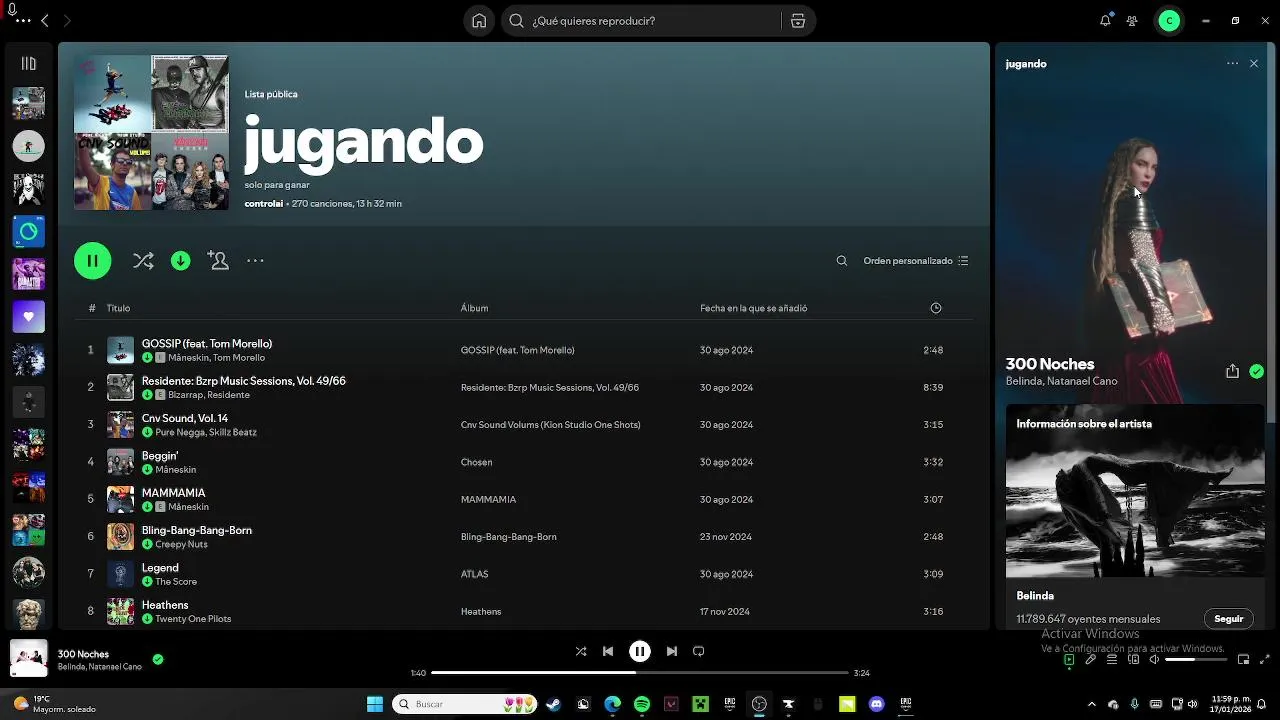Share 300 Noches from the side panel

coord(1232,371)
